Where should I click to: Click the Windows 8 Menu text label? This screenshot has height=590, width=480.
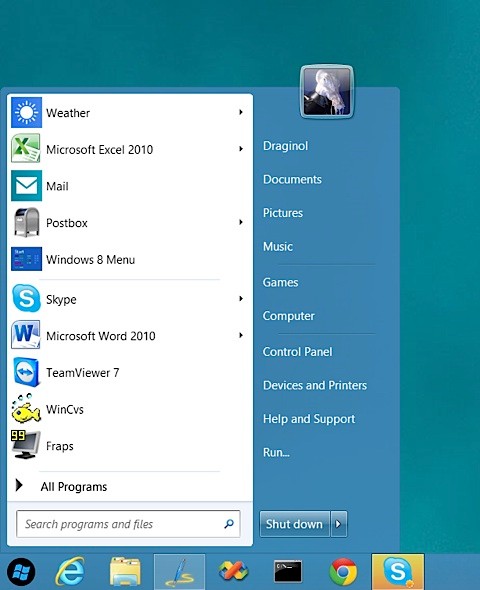tap(90, 260)
